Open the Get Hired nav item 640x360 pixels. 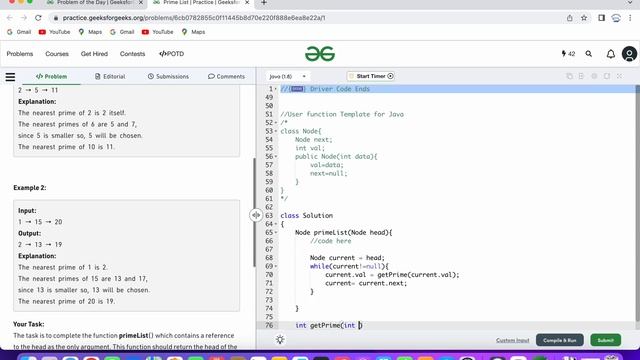coord(94,54)
